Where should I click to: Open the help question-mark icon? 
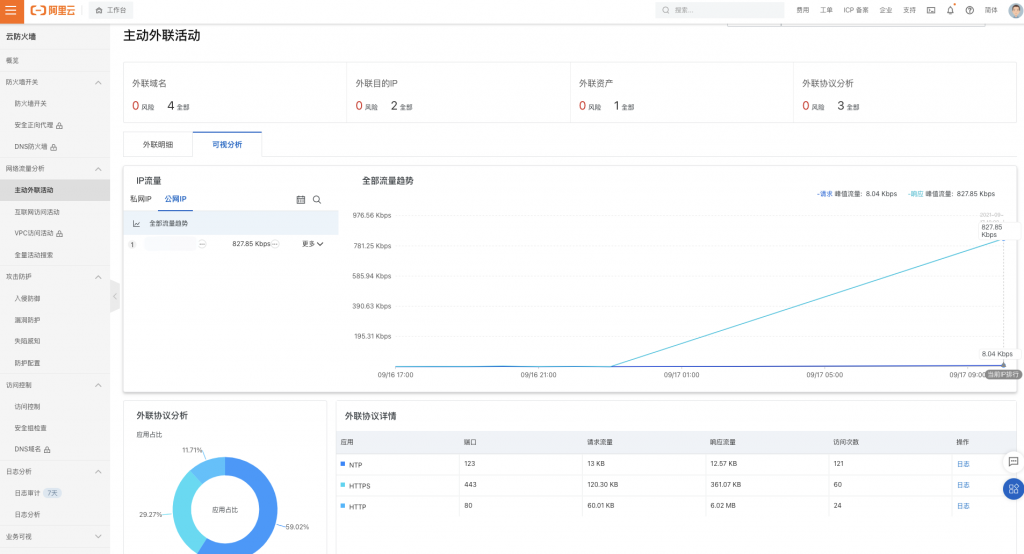(970, 10)
